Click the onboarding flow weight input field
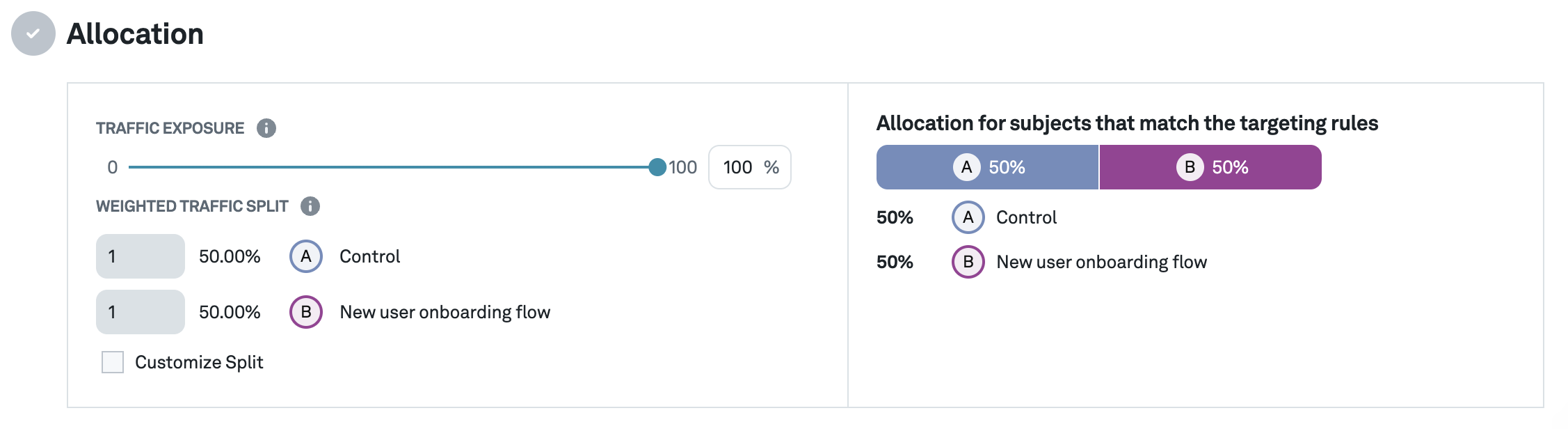Viewport: 1568px width, 429px height. pyautogui.click(x=140, y=312)
